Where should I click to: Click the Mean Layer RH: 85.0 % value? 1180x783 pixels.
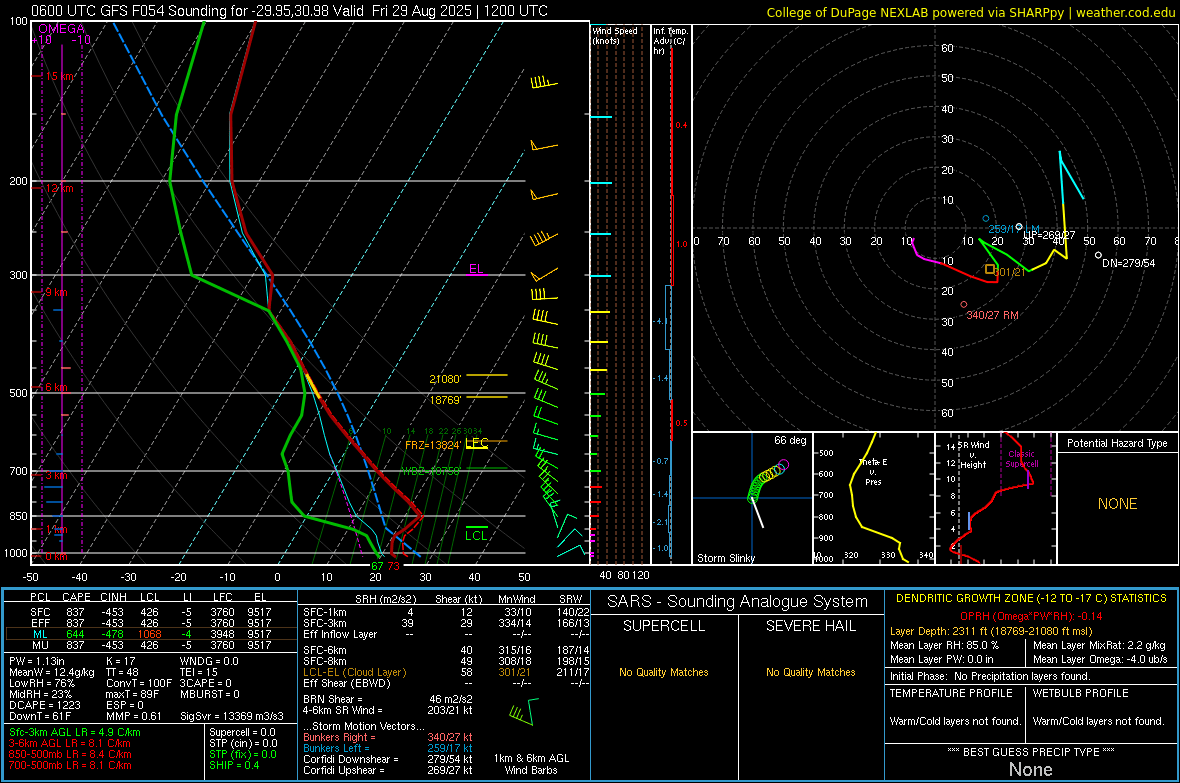pos(944,645)
